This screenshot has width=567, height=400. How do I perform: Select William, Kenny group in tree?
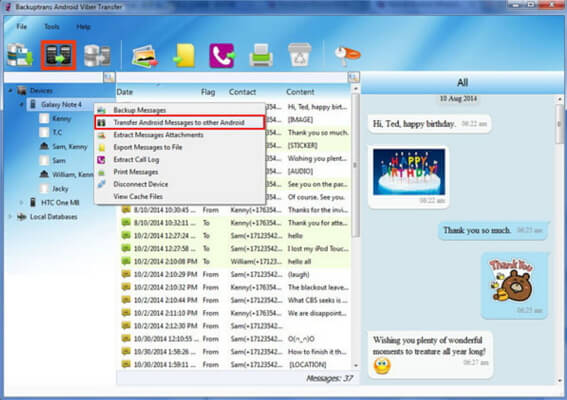pos(73,174)
